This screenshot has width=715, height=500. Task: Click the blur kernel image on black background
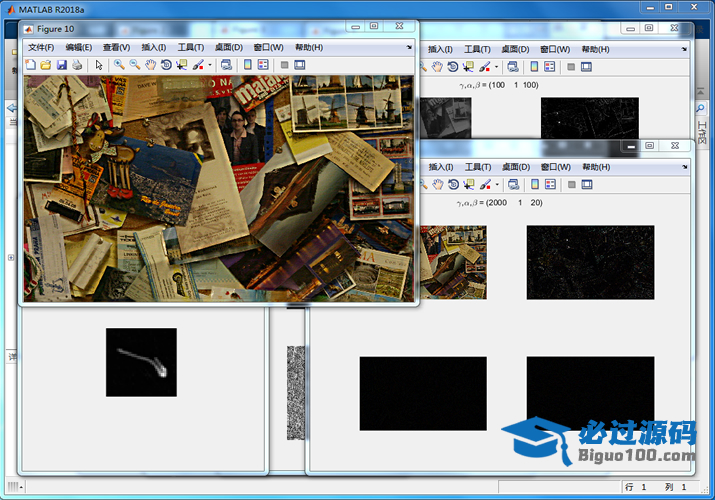coord(141,361)
